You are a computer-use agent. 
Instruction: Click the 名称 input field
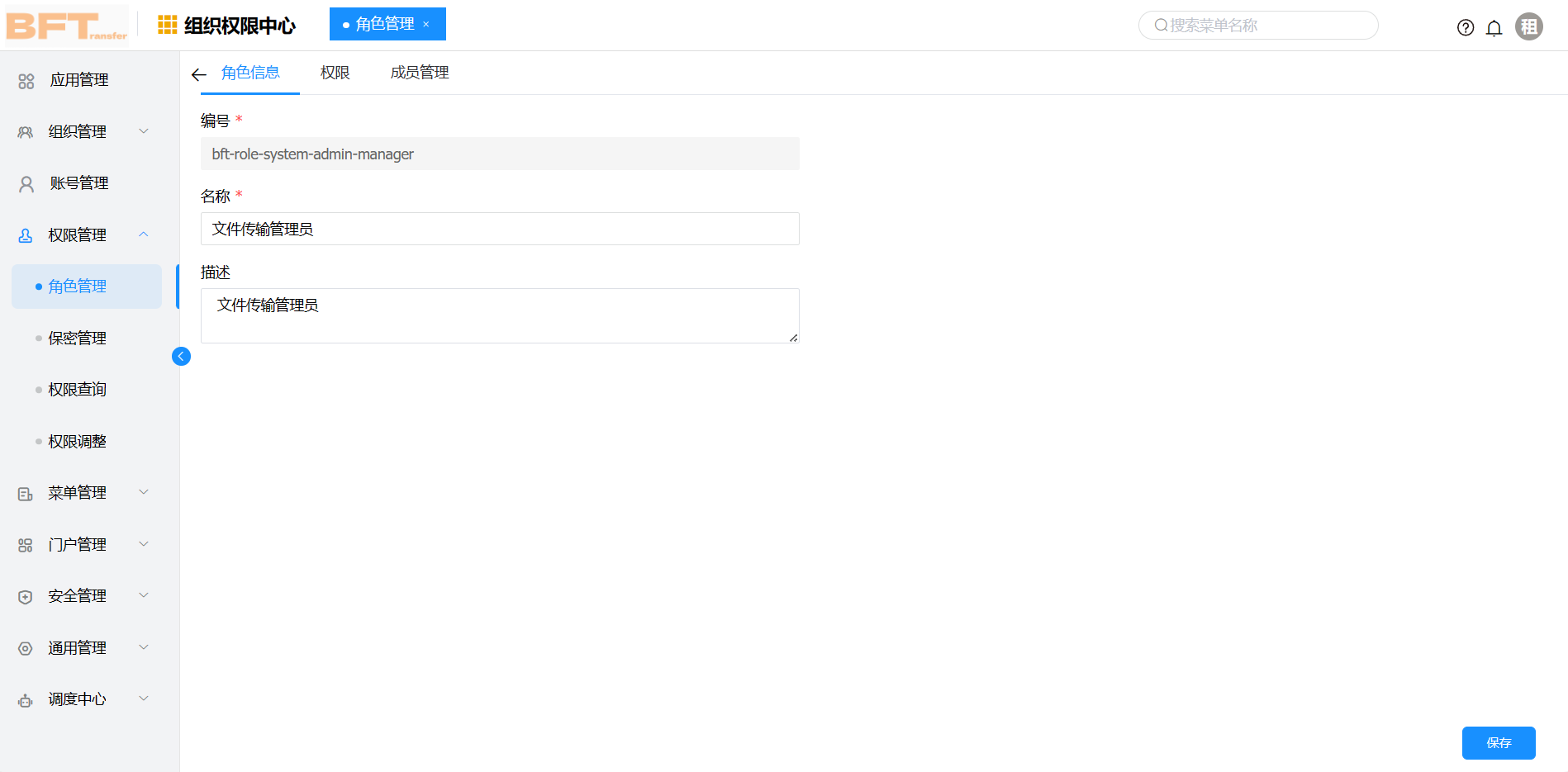(500, 229)
